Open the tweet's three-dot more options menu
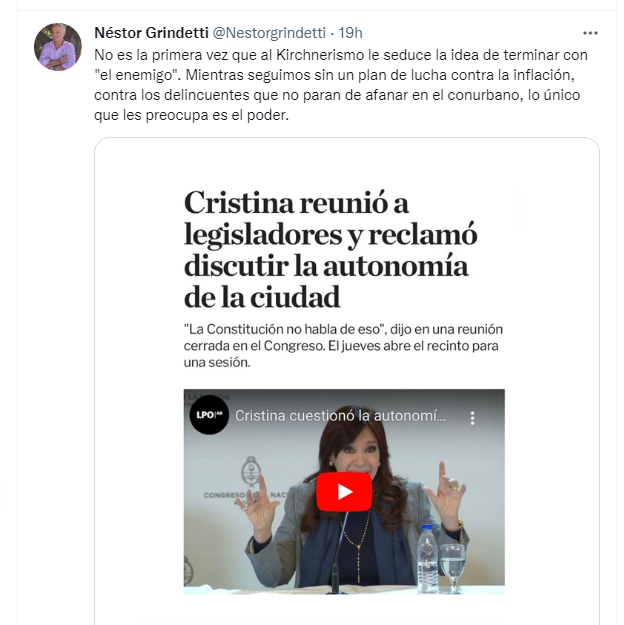This screenshot has width=624, height=625. pos(590,33)
